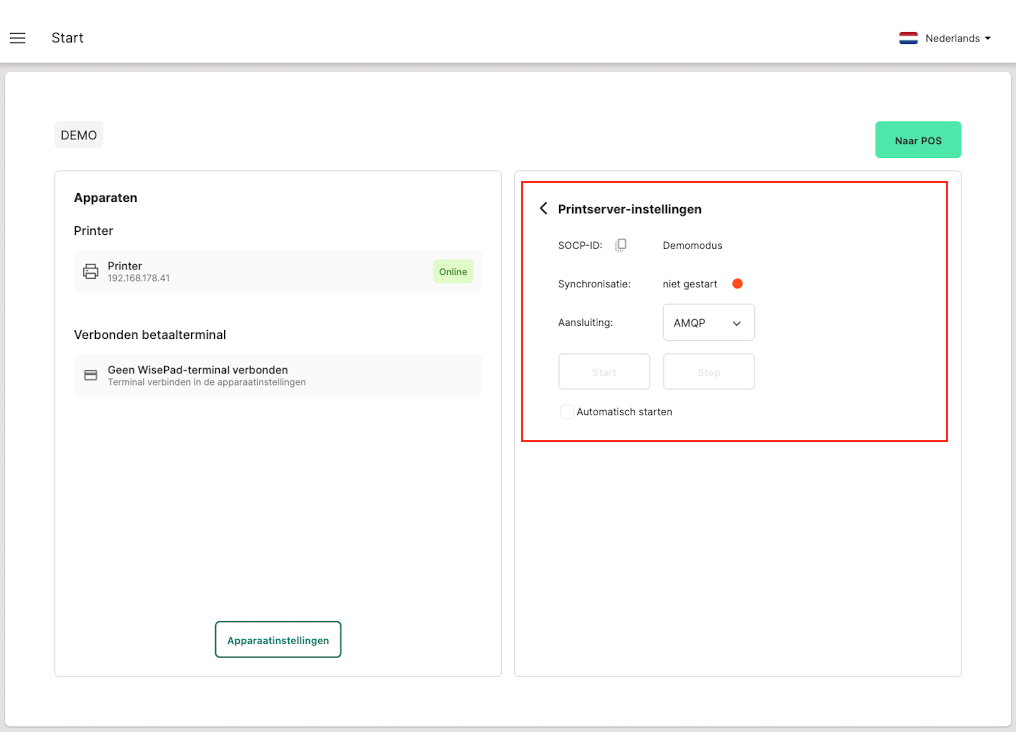Click the Naar POS button
1016x732 pixels.
point(917,141)
